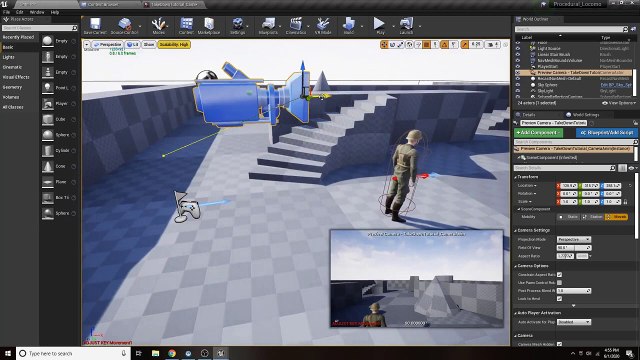Select the Lights category in Place Actors

click(9, 57)
